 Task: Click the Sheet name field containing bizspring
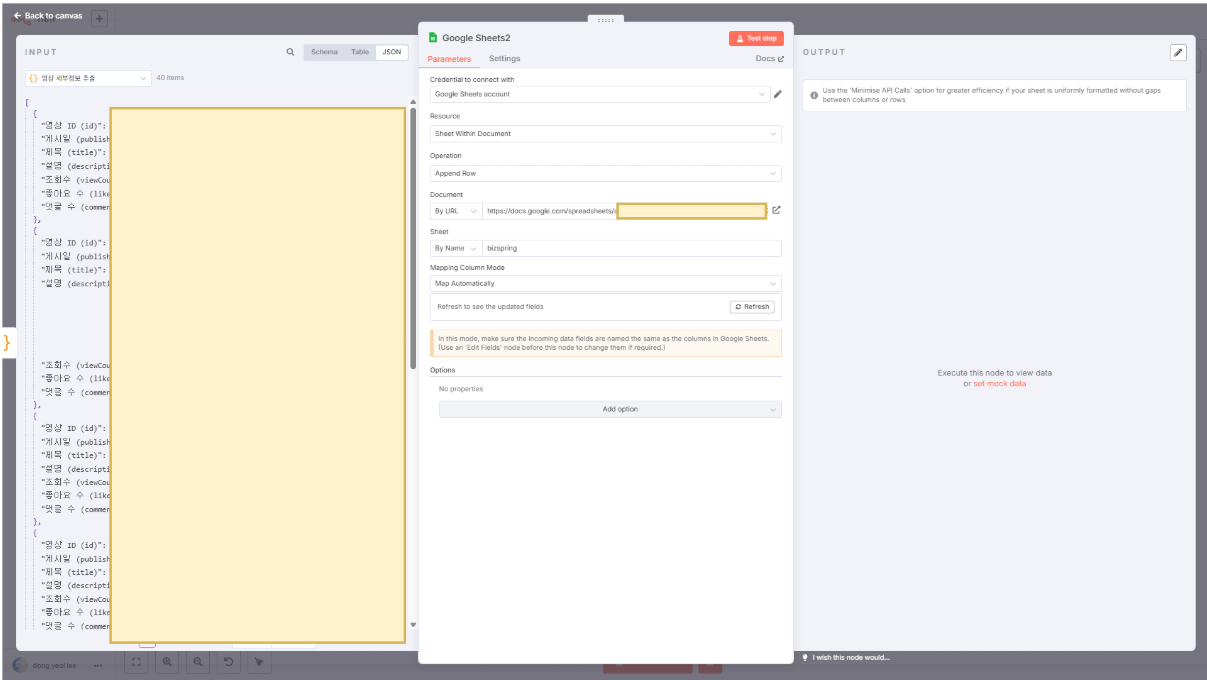630,248
